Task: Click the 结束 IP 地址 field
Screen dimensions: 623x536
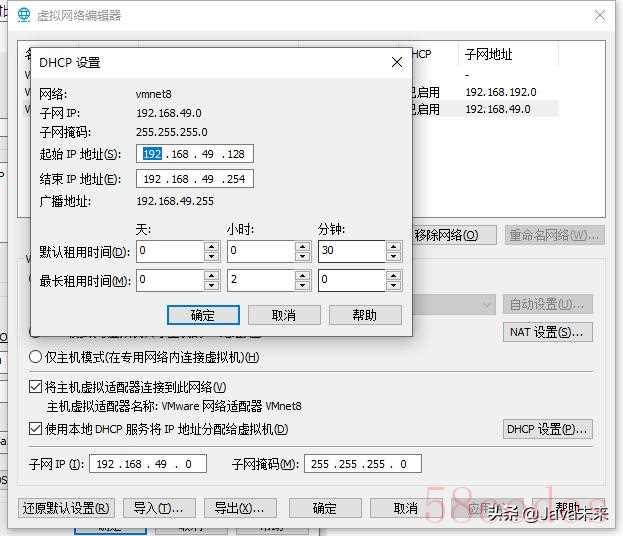Action: point(195,179)
